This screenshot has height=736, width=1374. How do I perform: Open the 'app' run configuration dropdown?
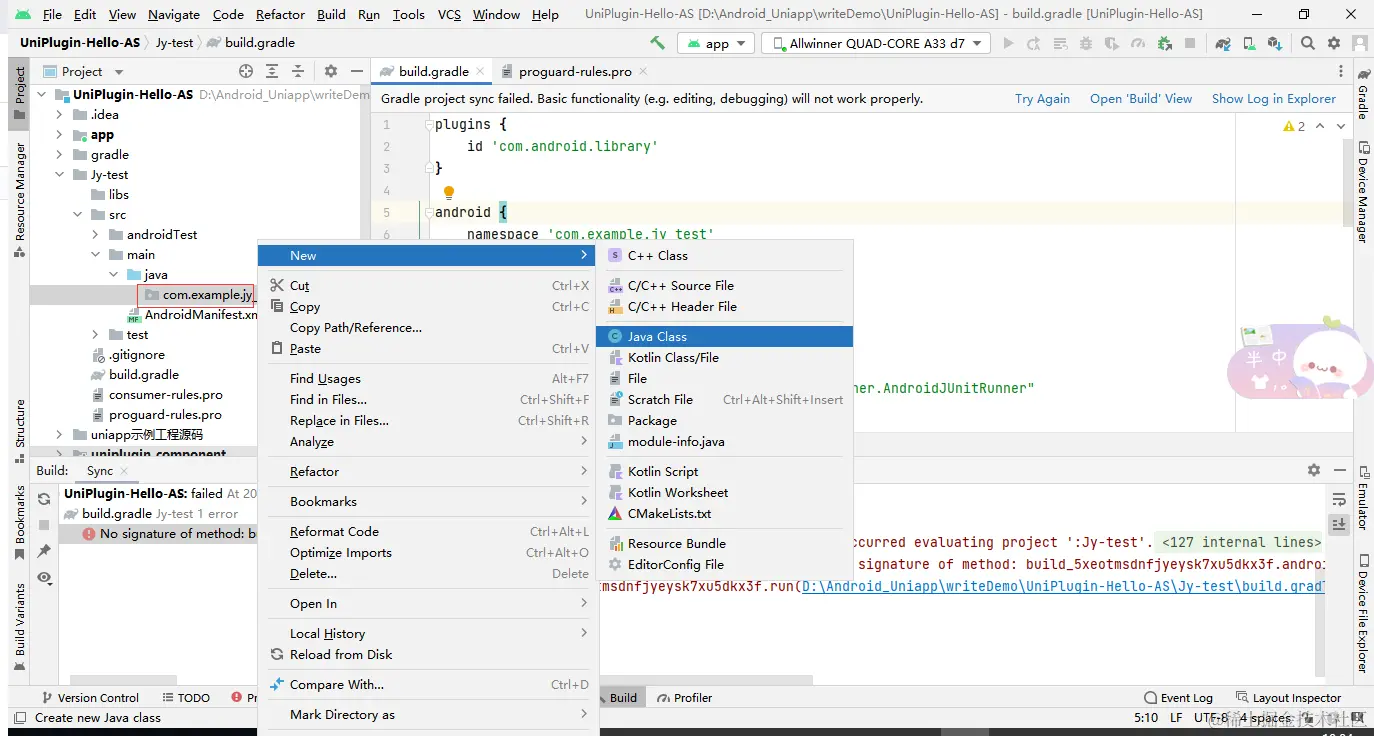tap(716, 43)
